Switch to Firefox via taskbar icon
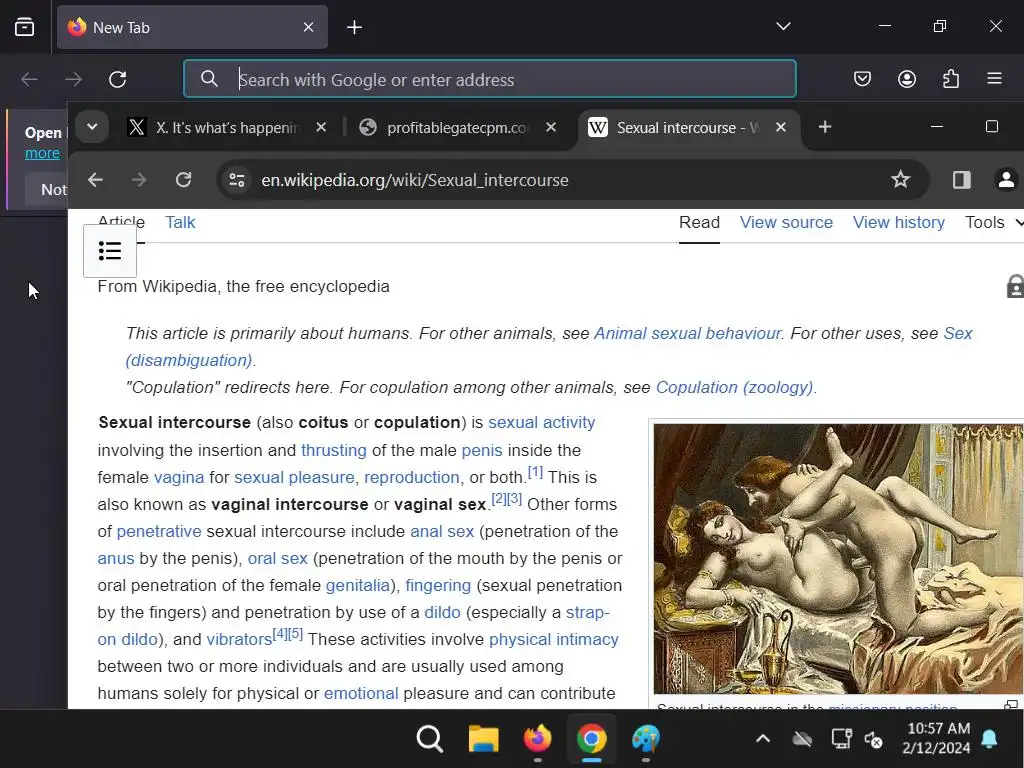1024x768 pixels. pos(537,739)
